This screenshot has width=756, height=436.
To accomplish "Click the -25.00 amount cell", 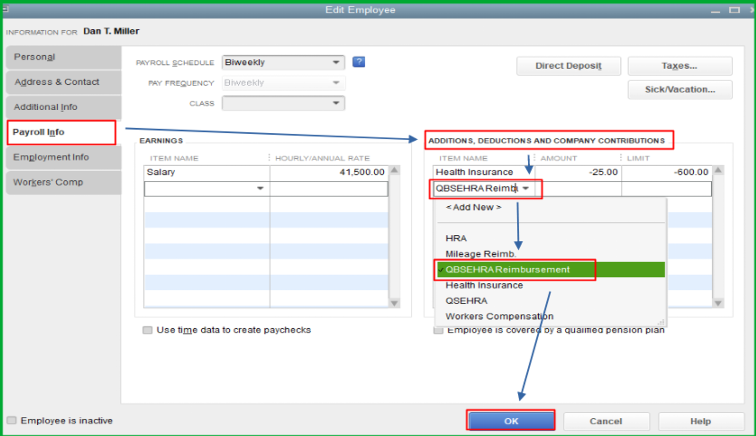I will coord(578,172).
